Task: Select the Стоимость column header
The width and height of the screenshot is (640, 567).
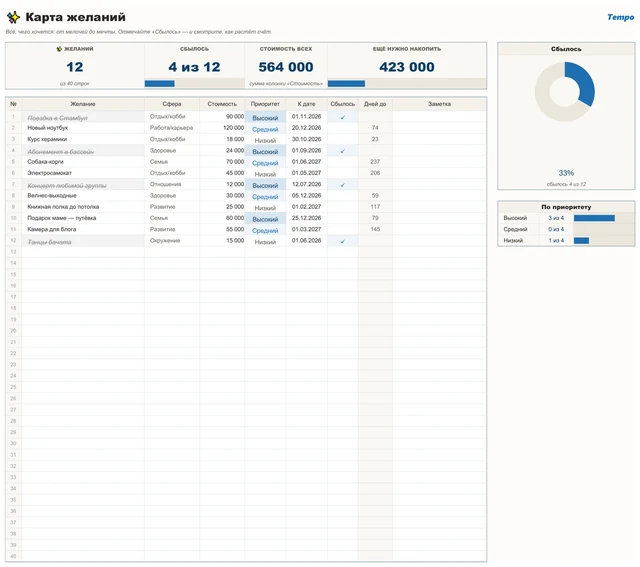Action: click(x=222, y=104)
